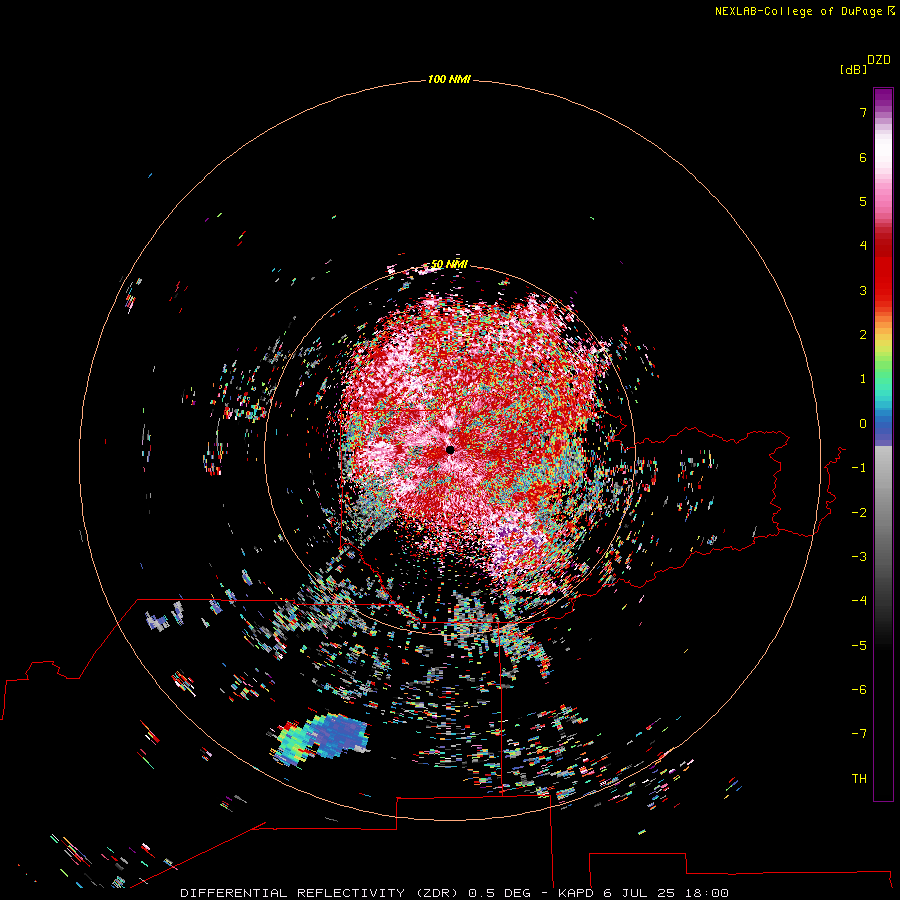Click the 4 value on the color scale
This screenshot has height=900, width=900.
(x=863, y=246)
